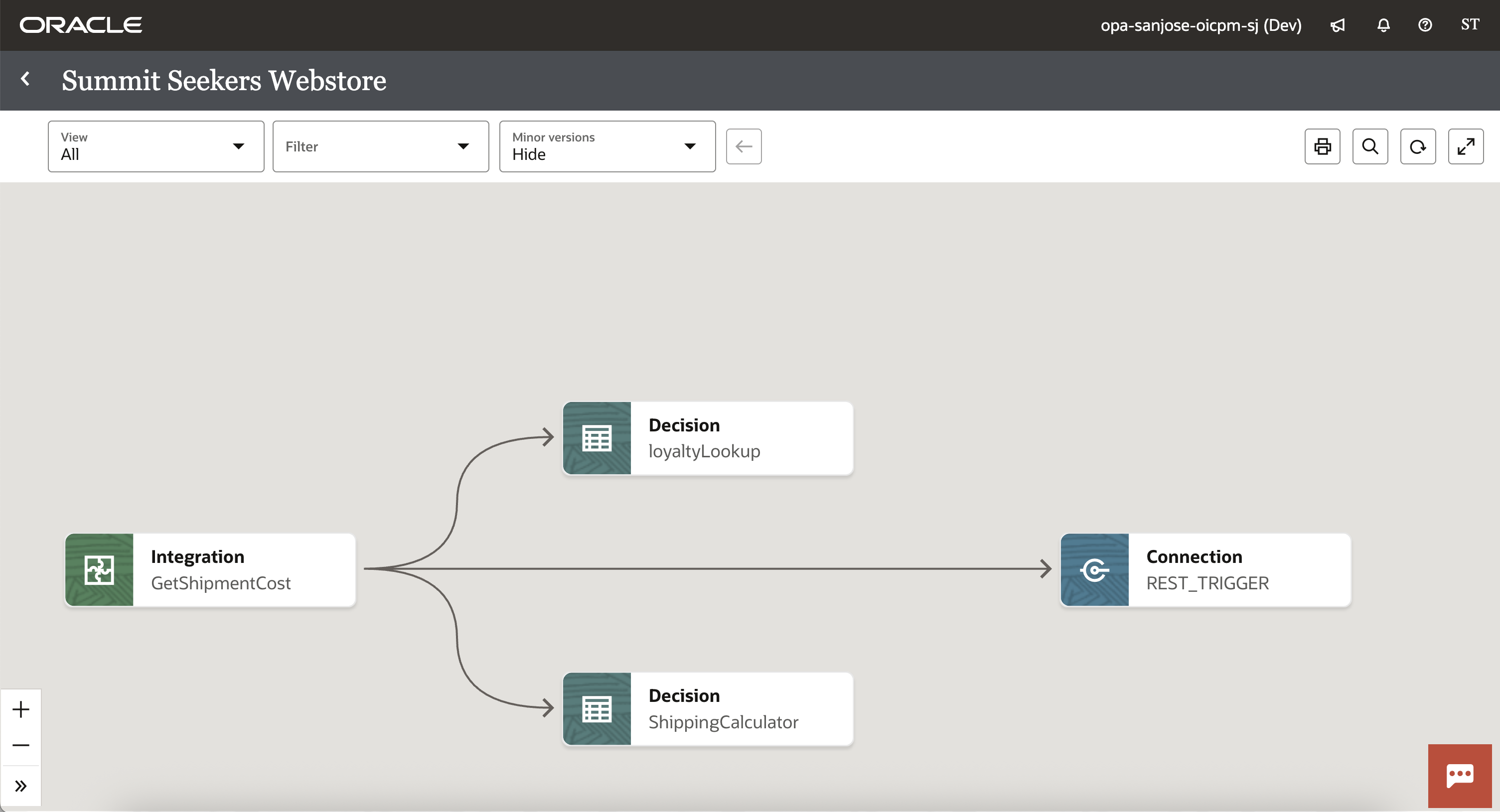Click the back arrow next to Minor versions

tap(744, 146)
